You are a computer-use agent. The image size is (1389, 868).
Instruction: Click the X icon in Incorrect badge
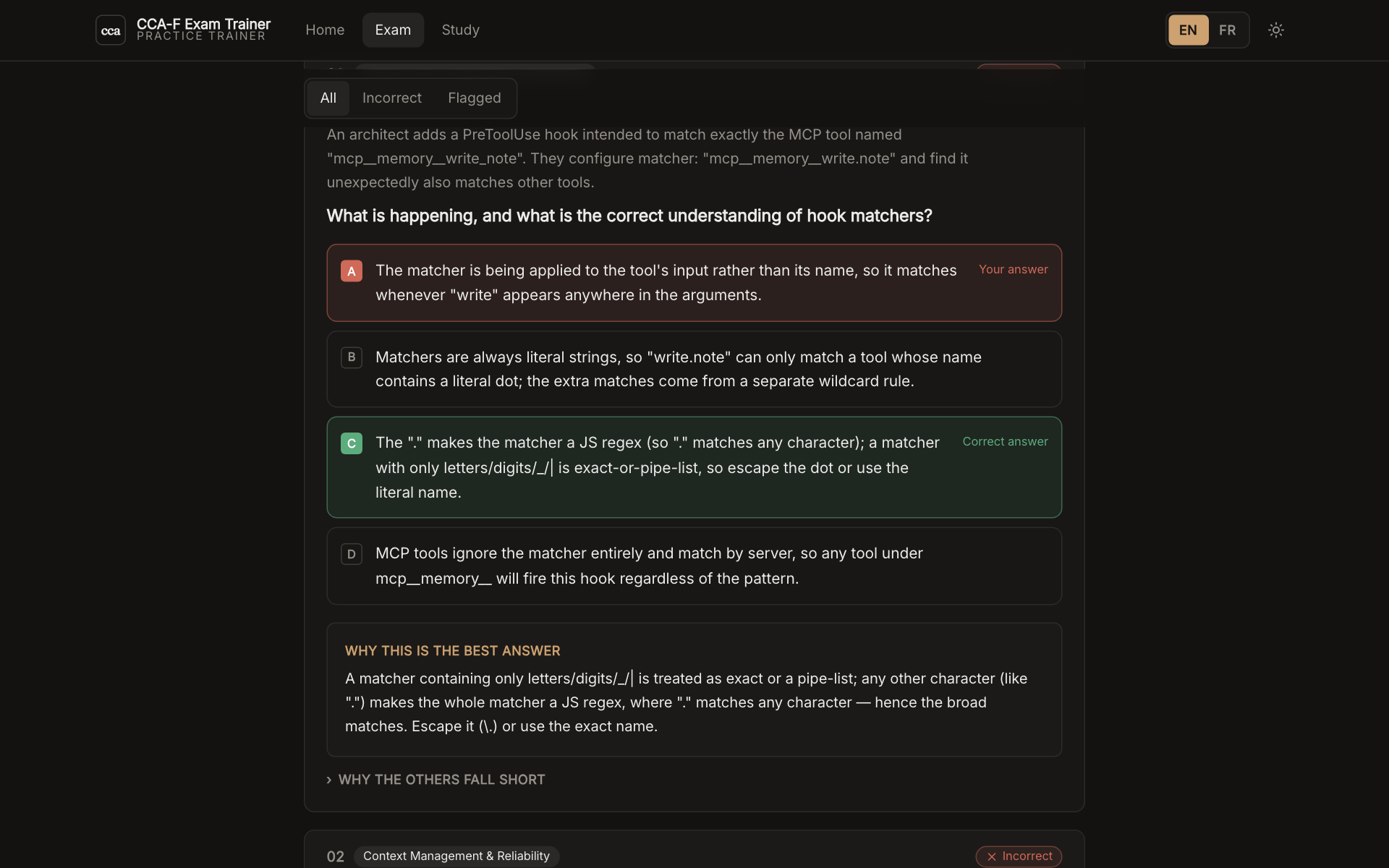coord(992,856)
